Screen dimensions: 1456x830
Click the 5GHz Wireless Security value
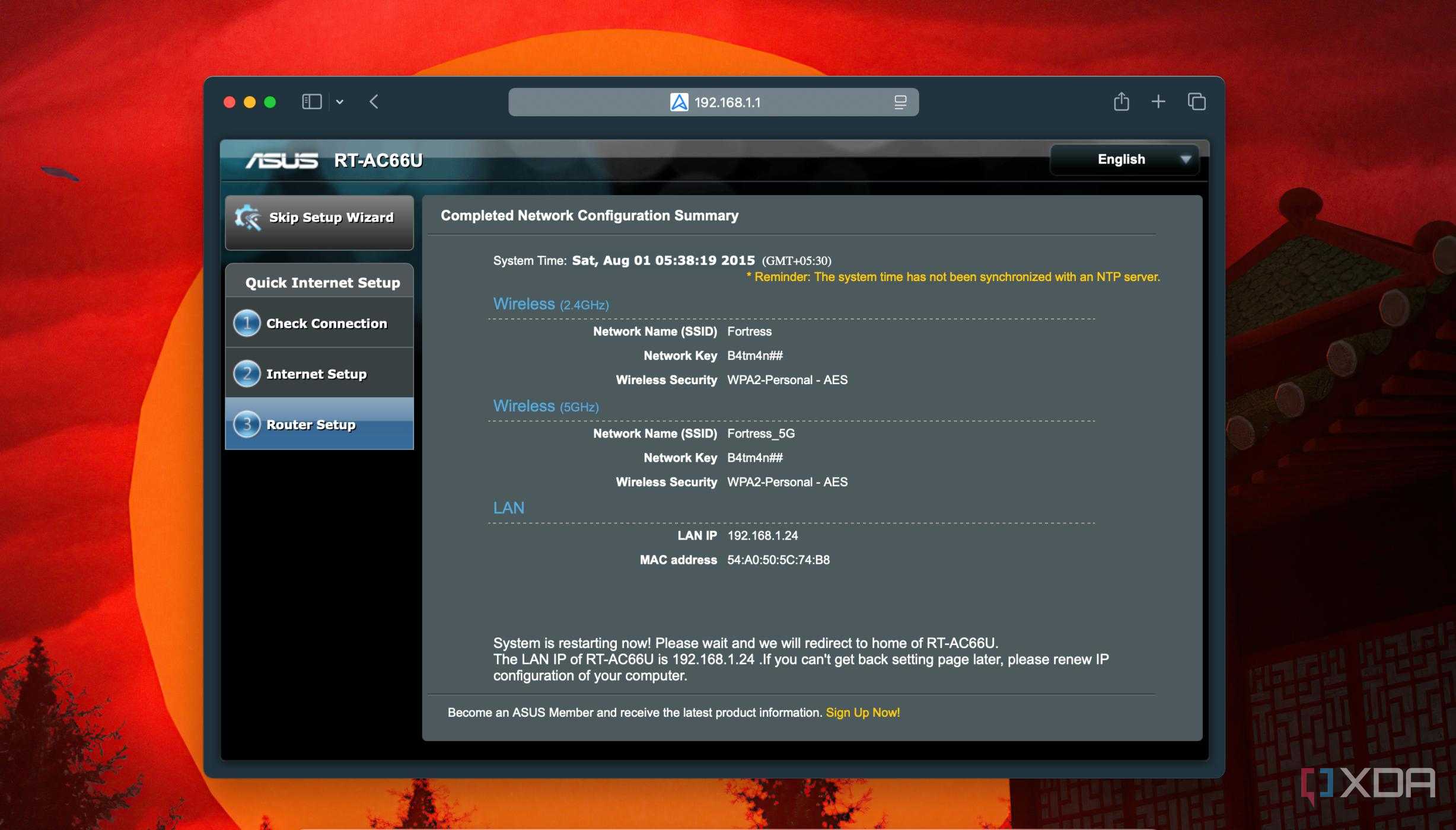point(787,482)
